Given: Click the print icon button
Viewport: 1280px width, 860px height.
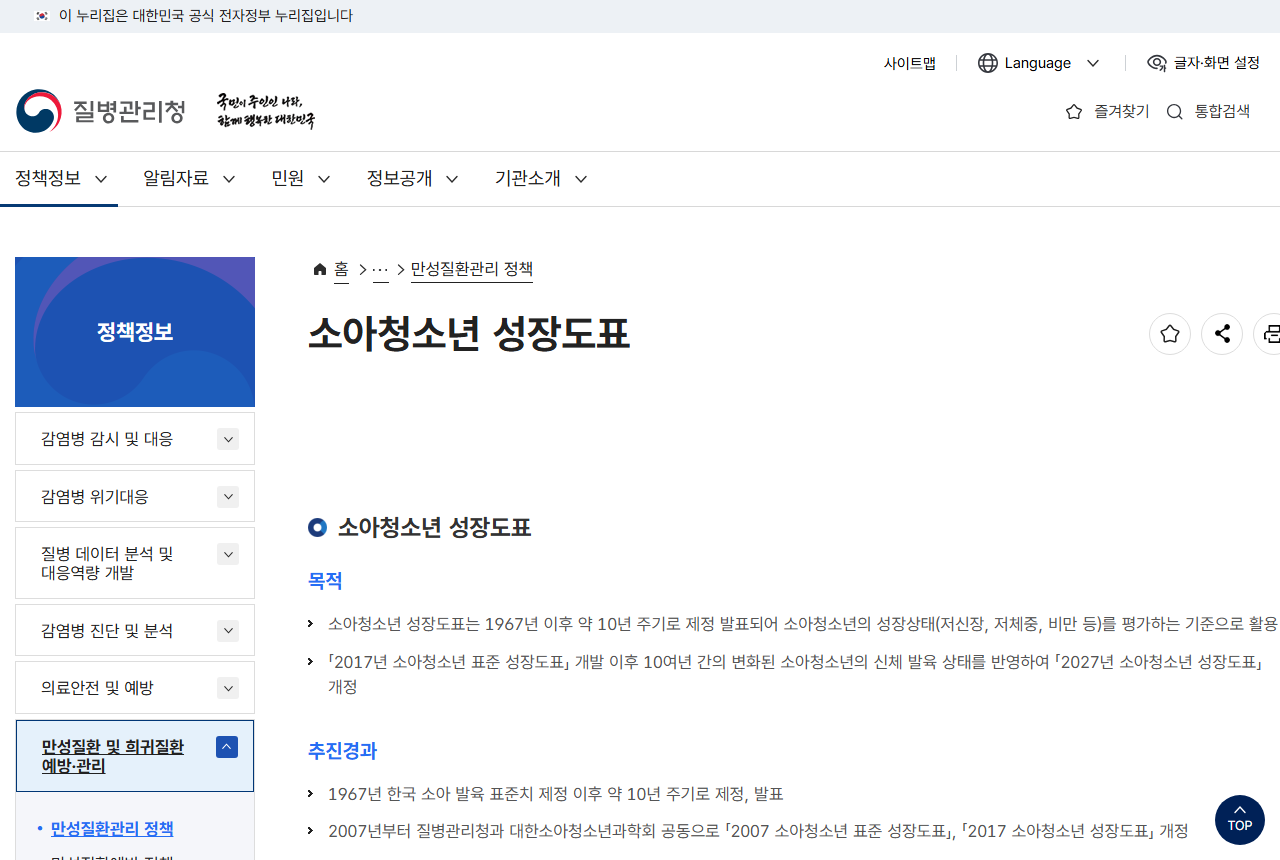Looking at the screenshot, I should coord(1268,334).
